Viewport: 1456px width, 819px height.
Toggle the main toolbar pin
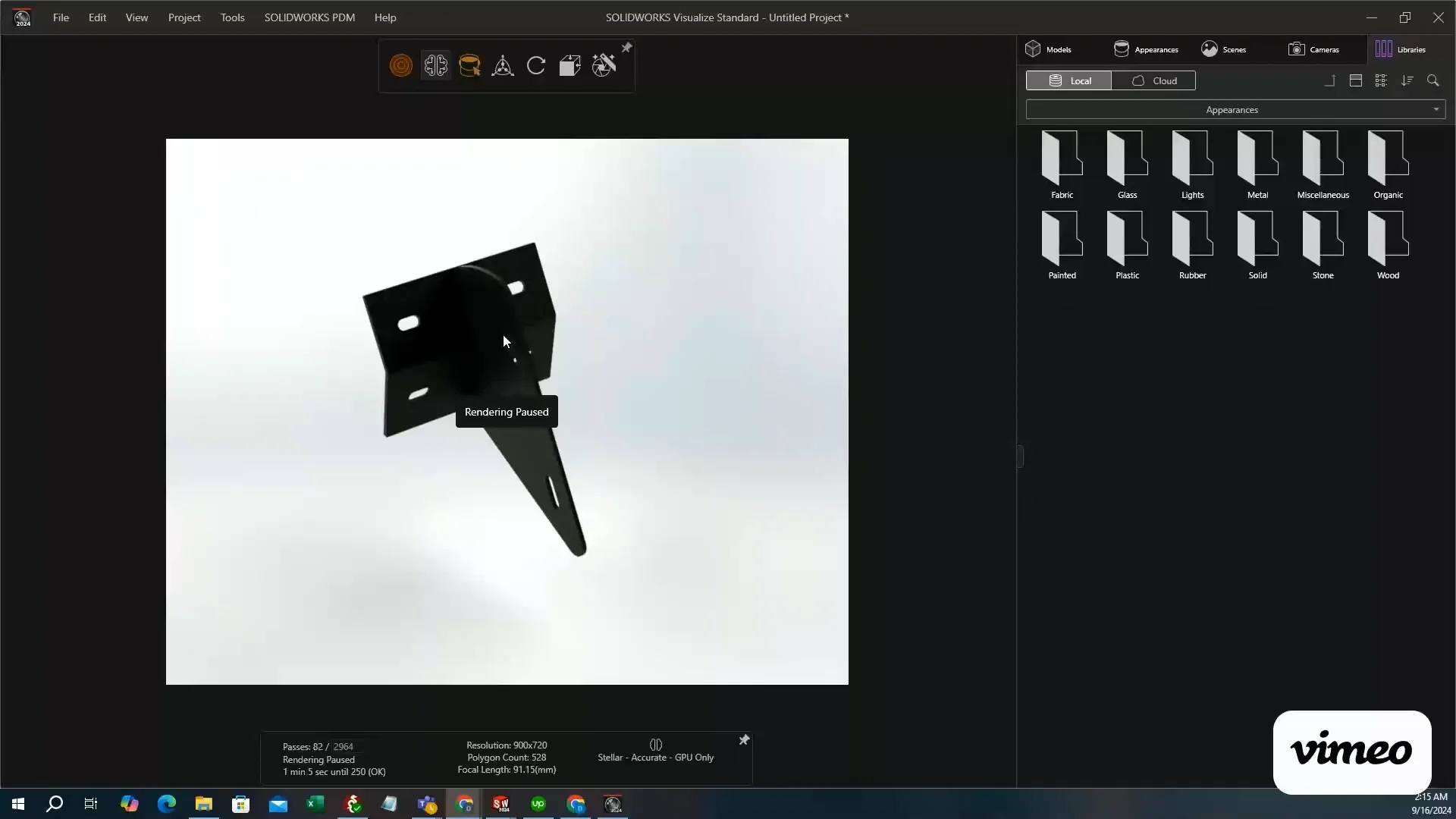click(x=626, y=48)
